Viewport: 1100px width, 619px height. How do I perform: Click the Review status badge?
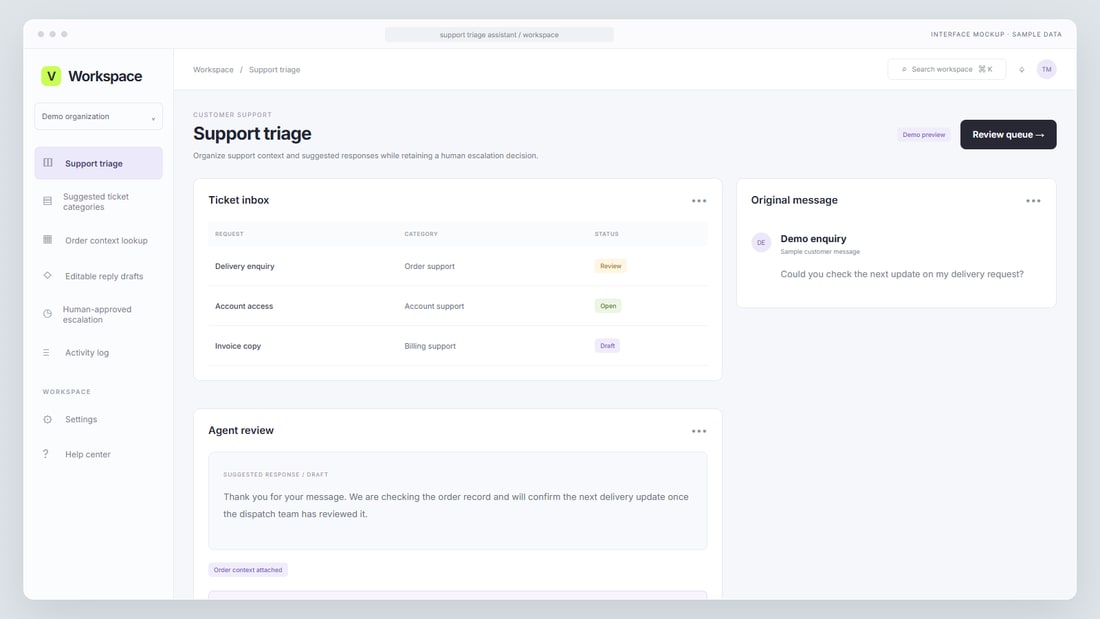coord(610,266)
